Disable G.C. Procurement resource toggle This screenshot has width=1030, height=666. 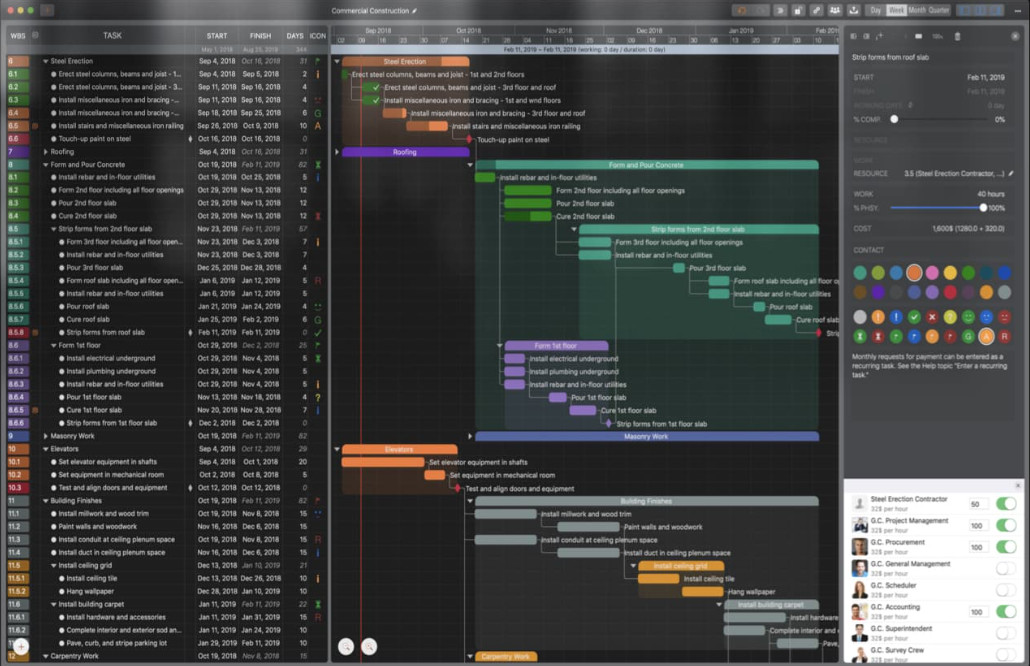click(1006, 547)
